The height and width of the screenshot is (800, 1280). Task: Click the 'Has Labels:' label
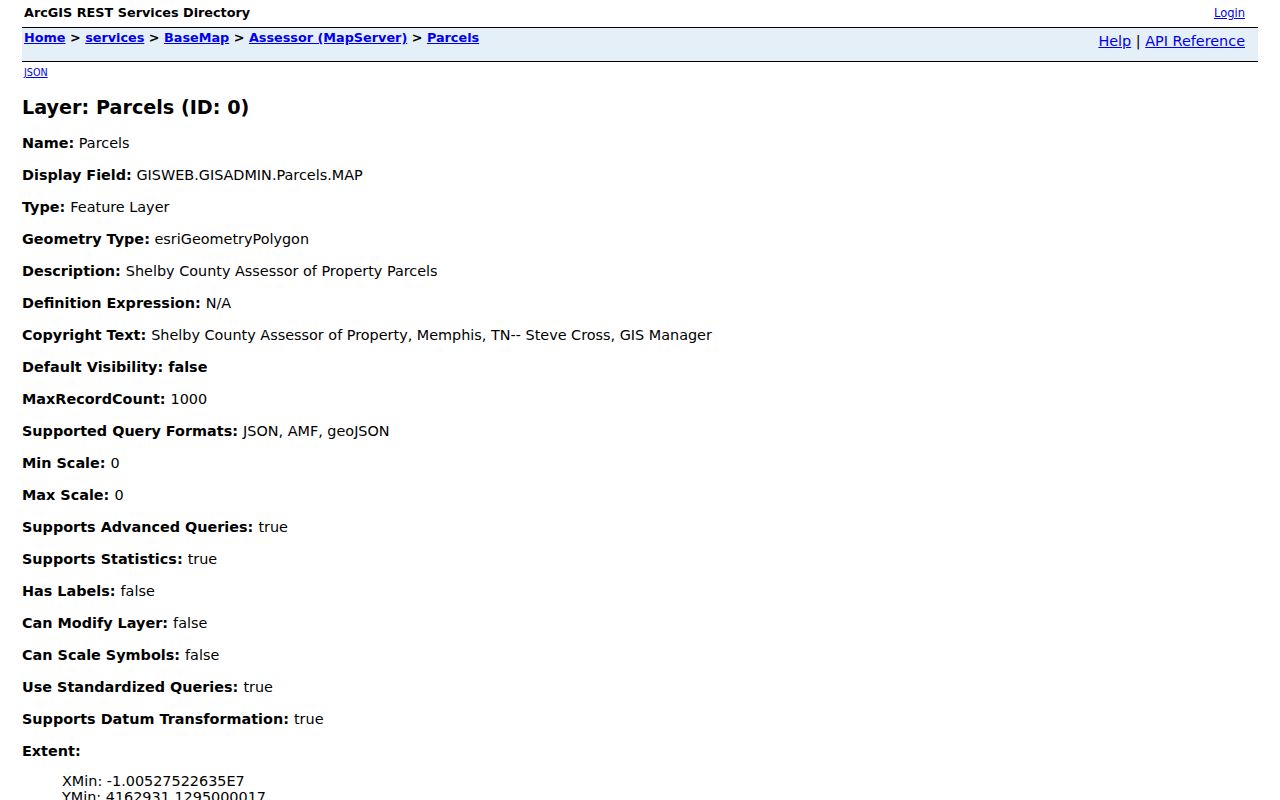point(69,591)
